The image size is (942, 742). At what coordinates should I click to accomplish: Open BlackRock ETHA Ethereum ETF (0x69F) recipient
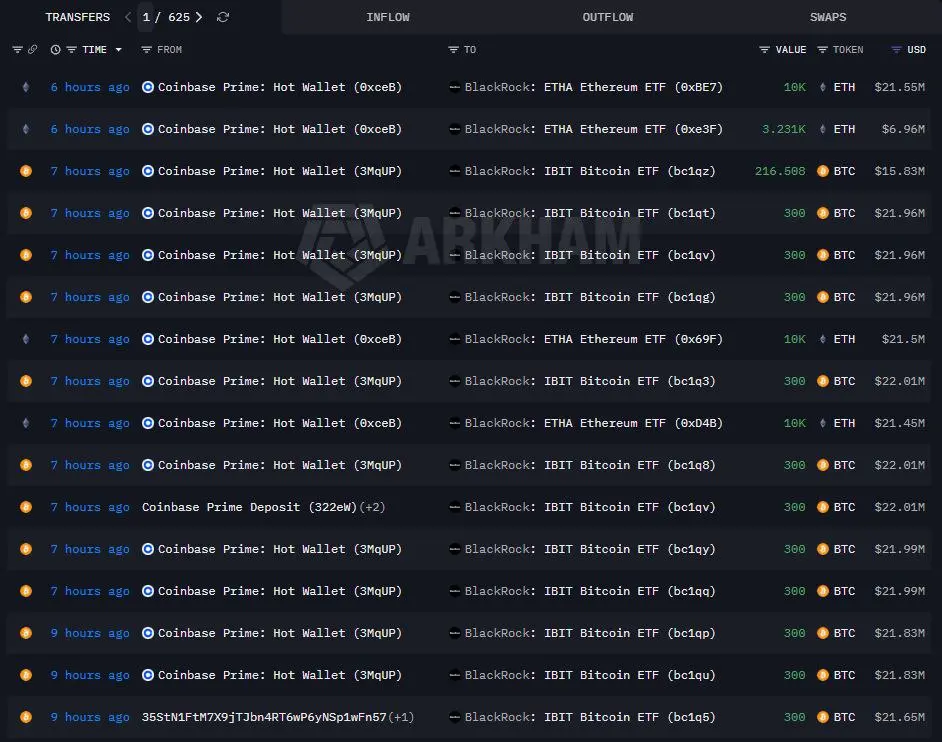(593, 339)
